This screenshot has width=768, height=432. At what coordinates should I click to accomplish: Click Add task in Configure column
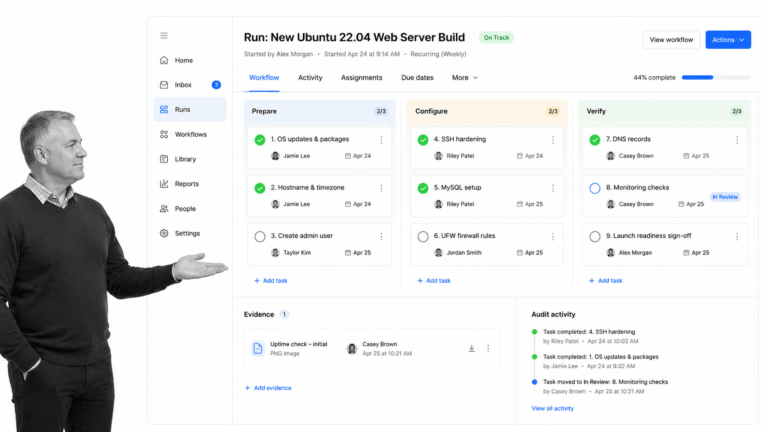(x=434, y=281)
